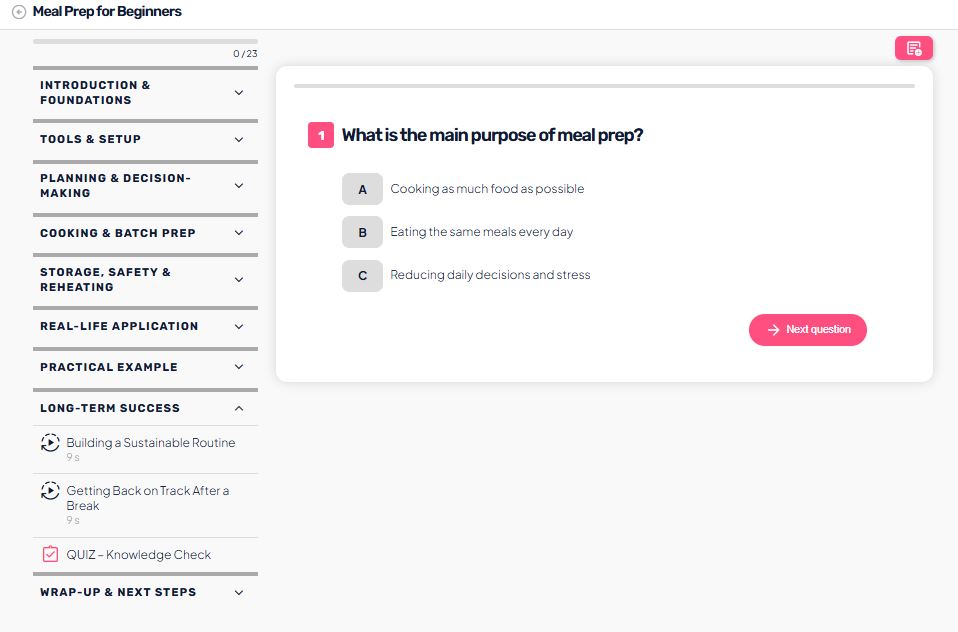Click the arrow icon in Next question button
Viewport: 958px width, 632px height.
coord(773,330)
